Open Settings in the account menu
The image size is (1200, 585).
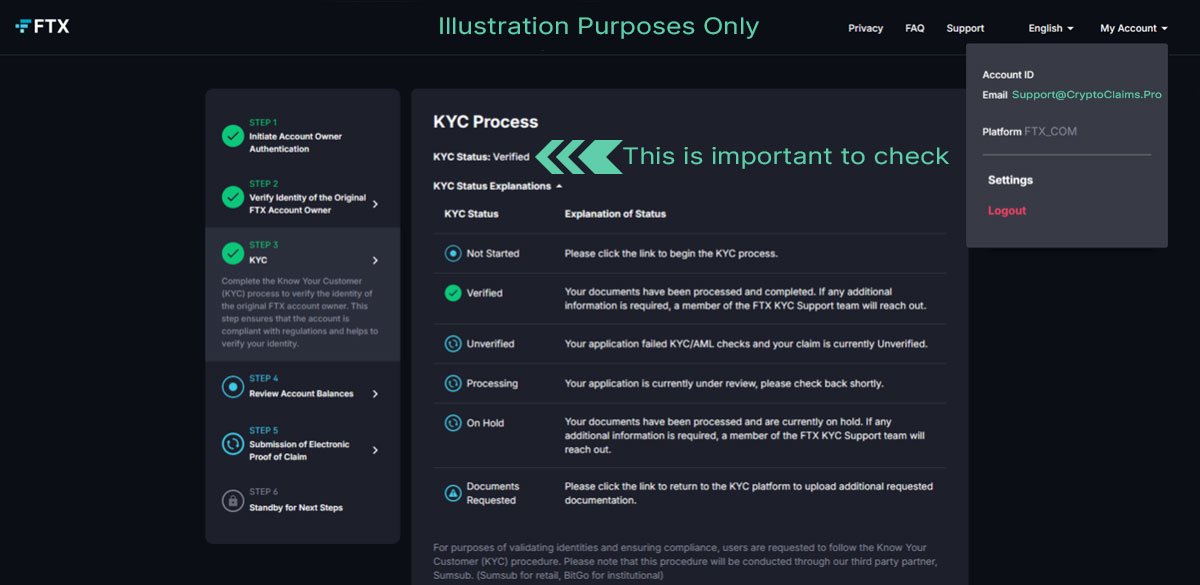tap(1010, 180)
